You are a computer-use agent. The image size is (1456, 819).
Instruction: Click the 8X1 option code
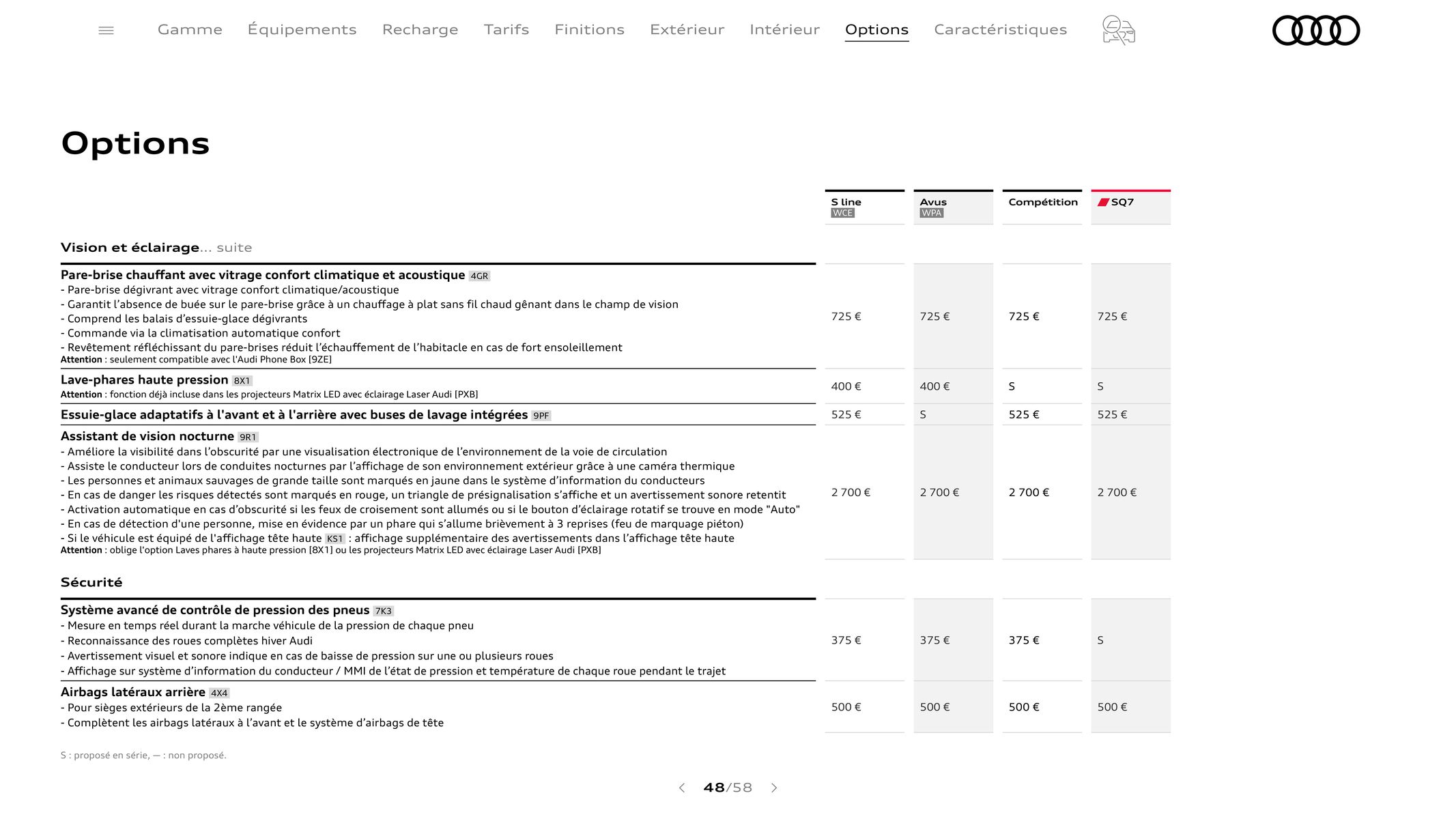coord(242,381)
